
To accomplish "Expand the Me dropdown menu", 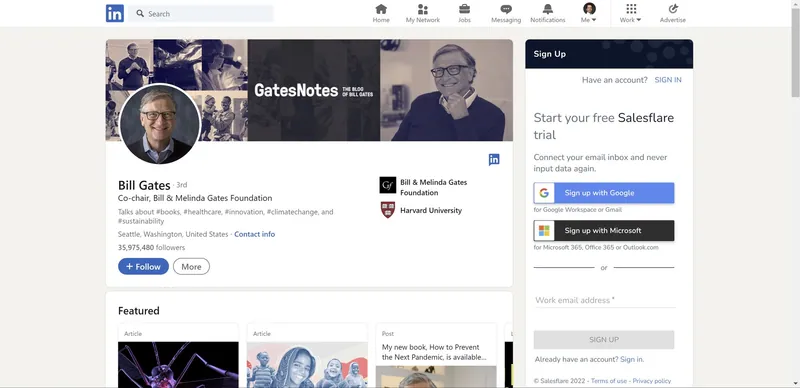I will point(588,20).
